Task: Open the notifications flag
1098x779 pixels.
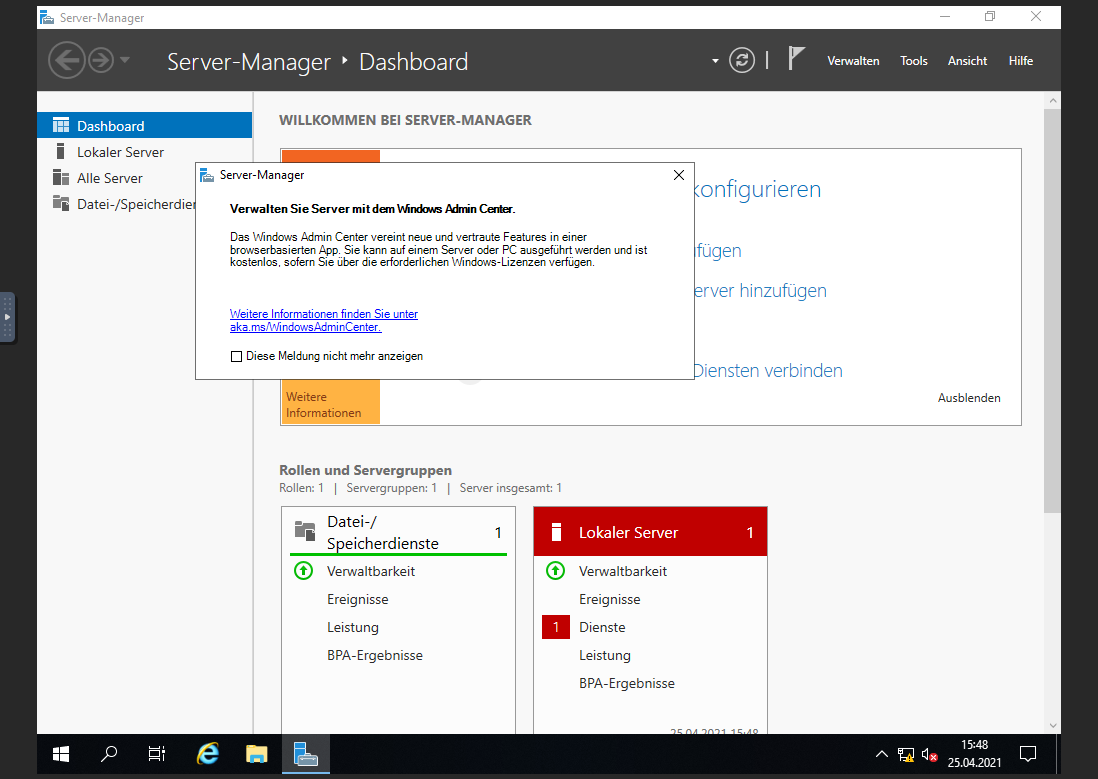Action: pos(796,59)
